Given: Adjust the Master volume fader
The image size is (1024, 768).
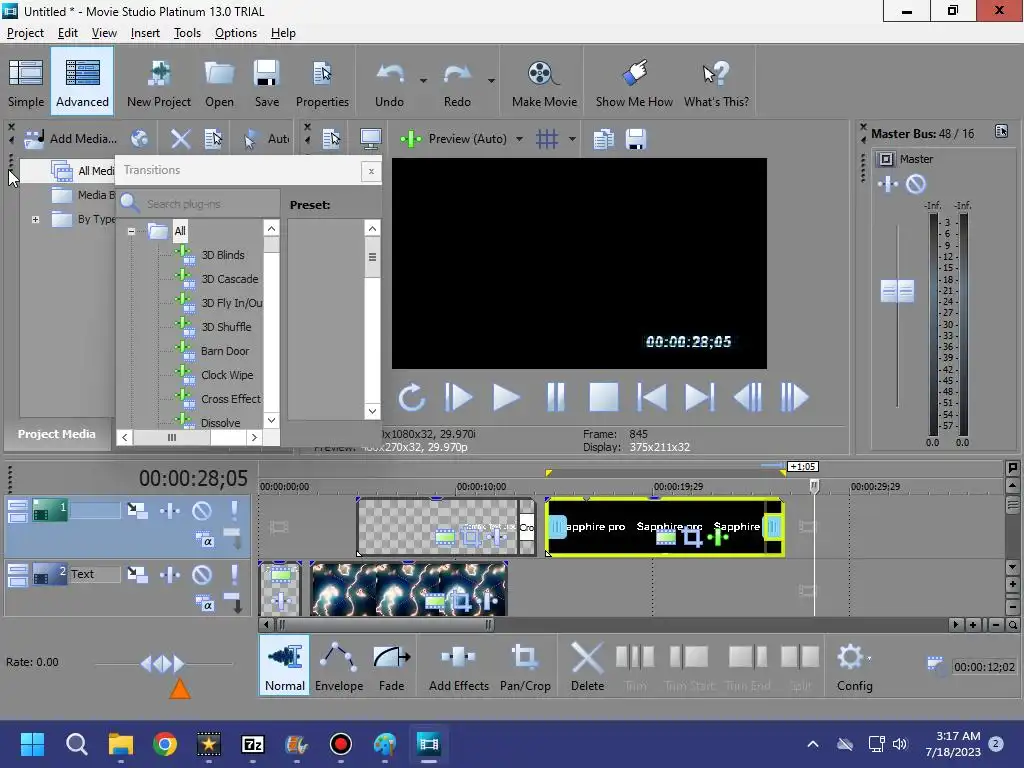Looking at the screenshot, I should click(897, 291).
